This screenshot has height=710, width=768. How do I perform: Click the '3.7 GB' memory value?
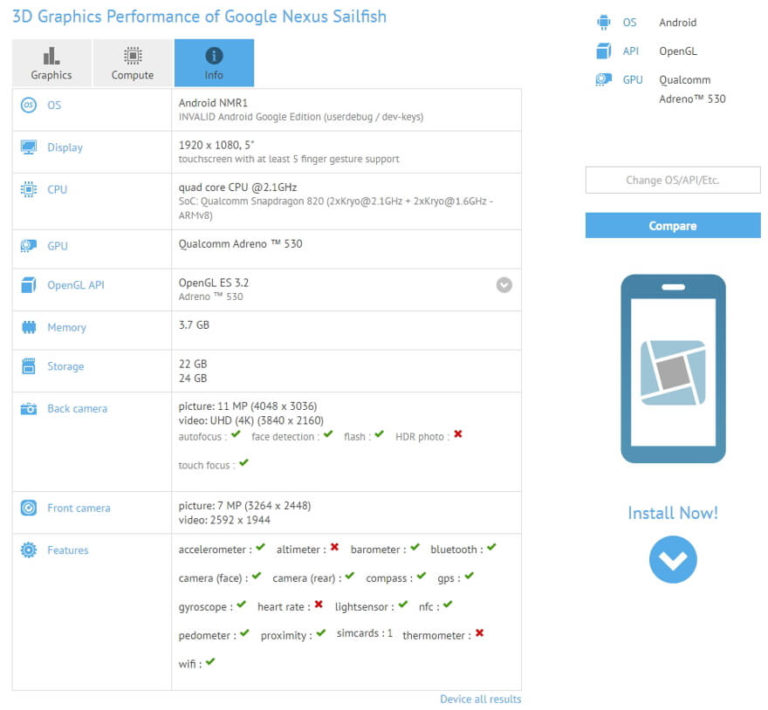(193, 325)
